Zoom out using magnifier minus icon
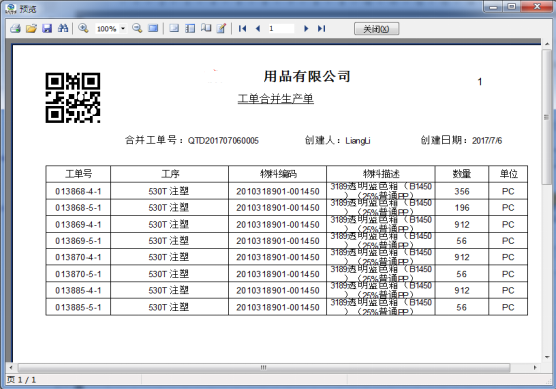Screen dimensions: 556x389 (137, 28)
